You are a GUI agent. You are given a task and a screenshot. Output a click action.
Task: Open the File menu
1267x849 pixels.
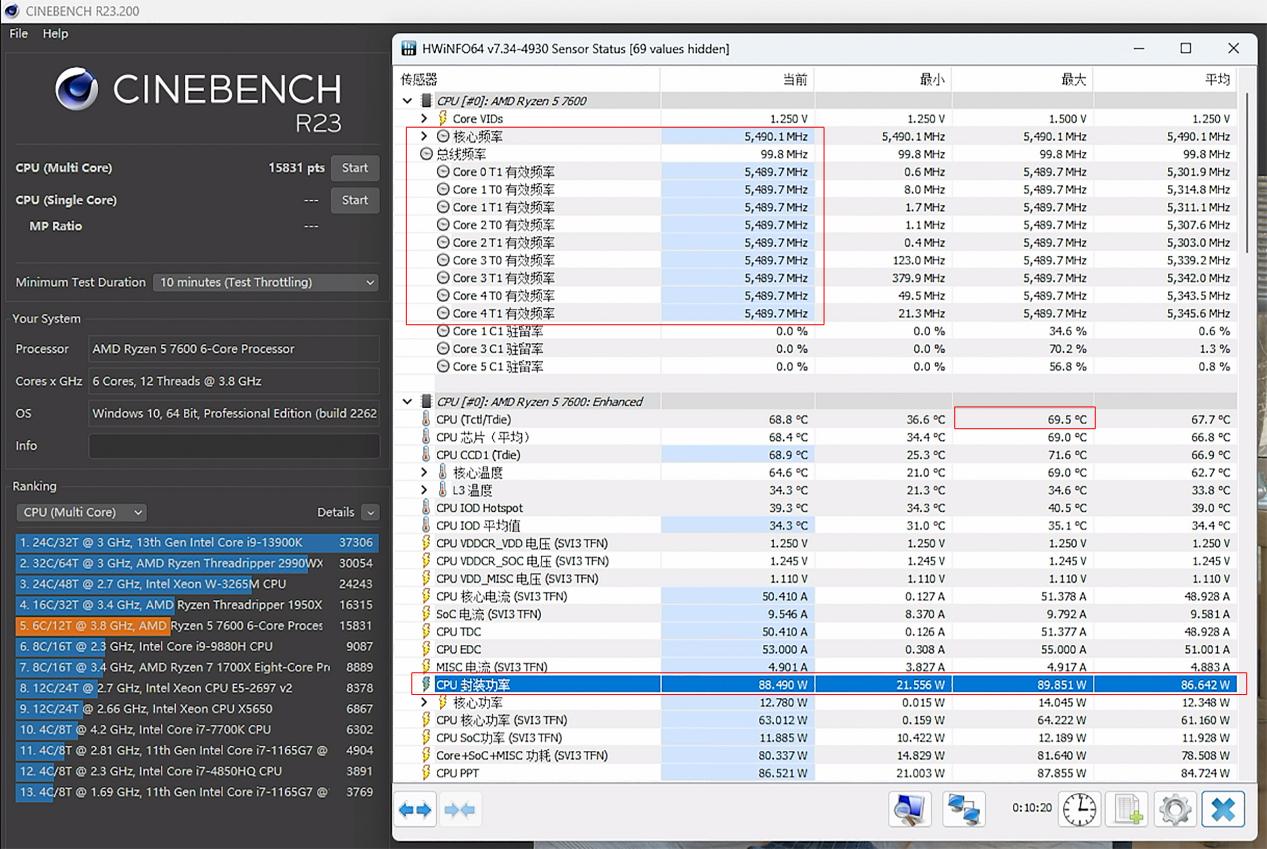tap(19, 33)
